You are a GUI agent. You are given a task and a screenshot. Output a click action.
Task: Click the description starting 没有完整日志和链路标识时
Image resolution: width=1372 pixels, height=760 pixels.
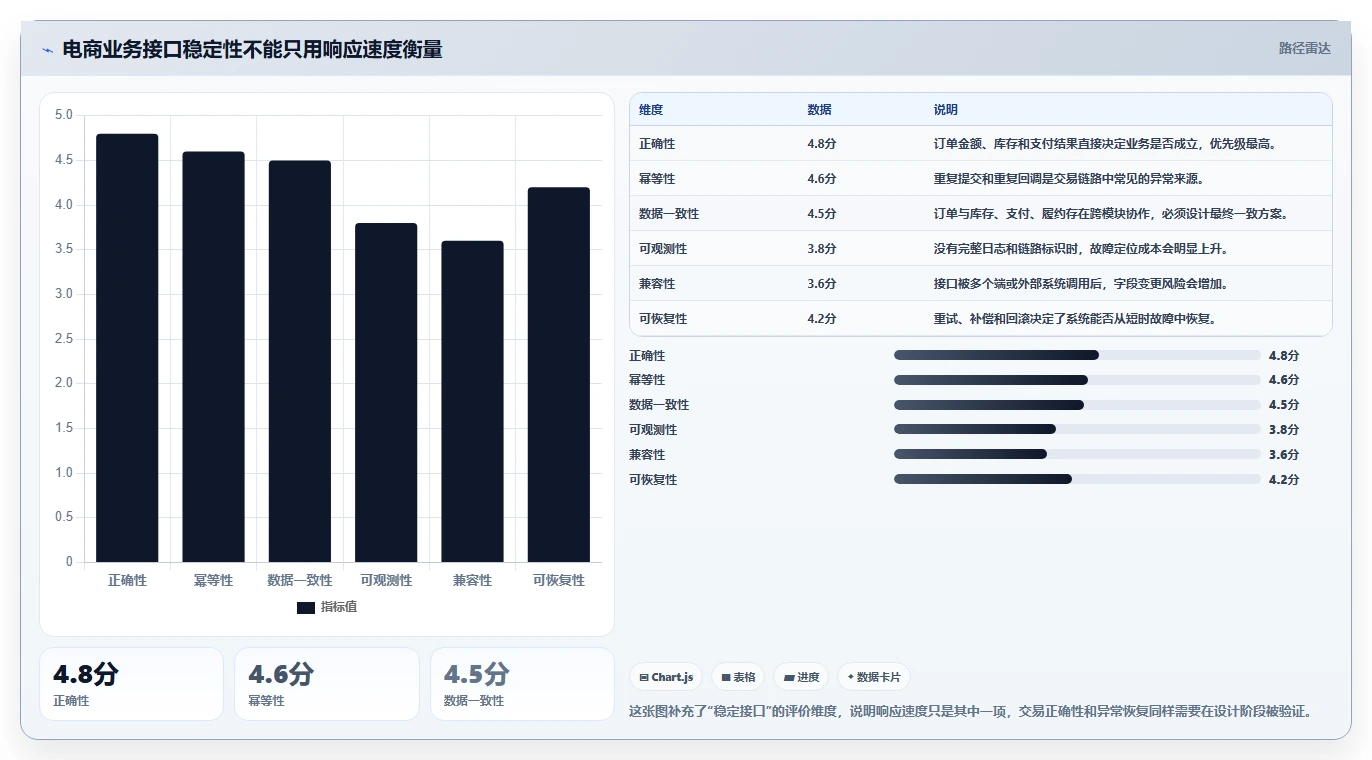coord(1081,249)
